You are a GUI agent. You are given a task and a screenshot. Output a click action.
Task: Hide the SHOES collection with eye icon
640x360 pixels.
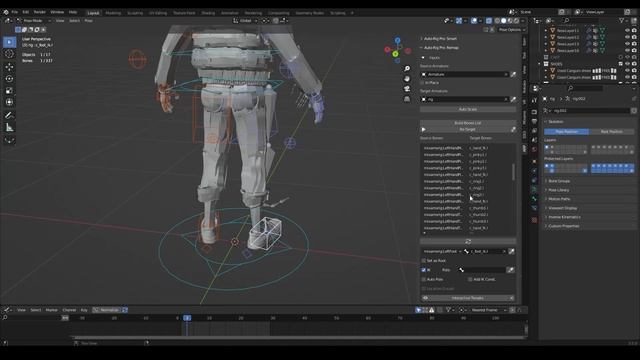[627, 64]
